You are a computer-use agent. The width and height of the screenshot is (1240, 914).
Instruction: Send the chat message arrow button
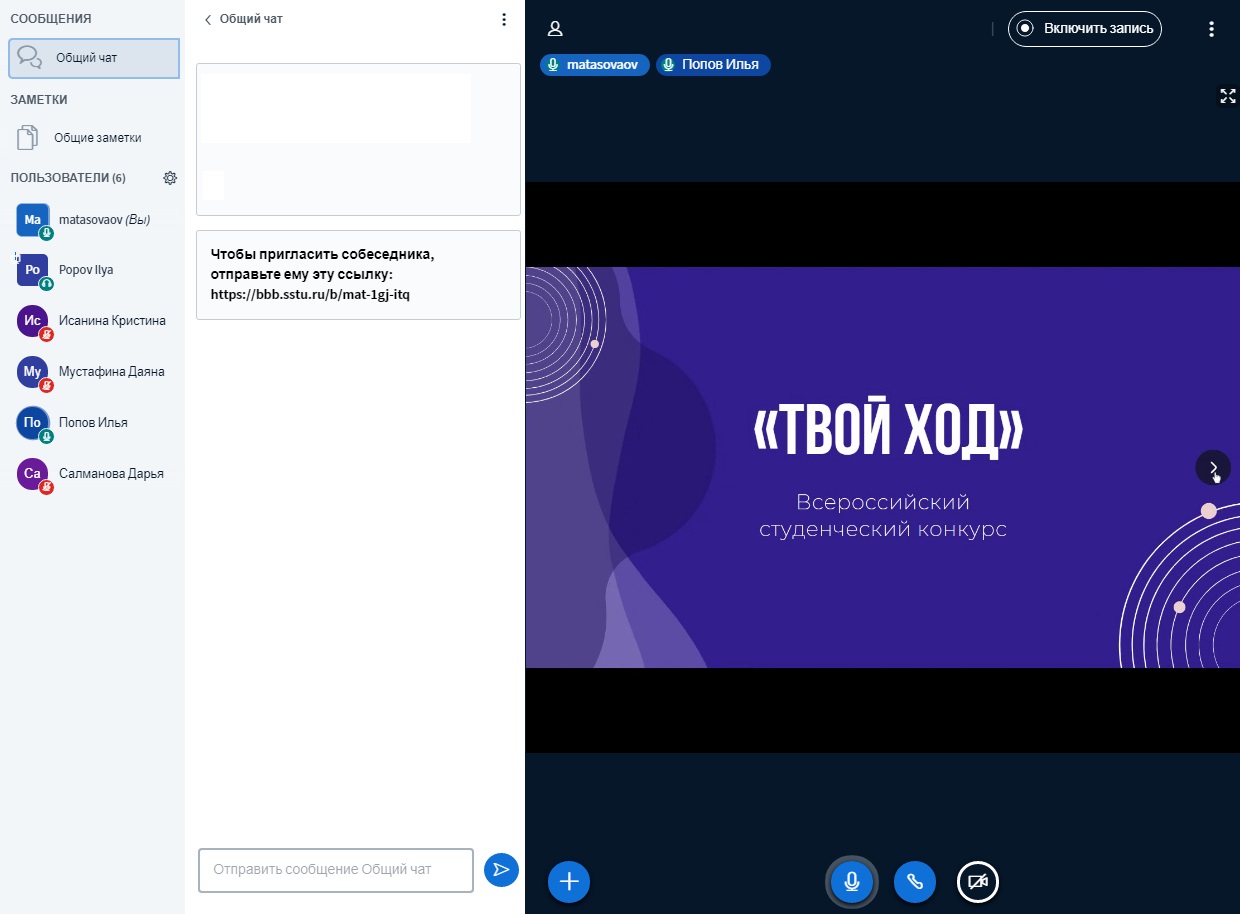(x=501, y=870)
